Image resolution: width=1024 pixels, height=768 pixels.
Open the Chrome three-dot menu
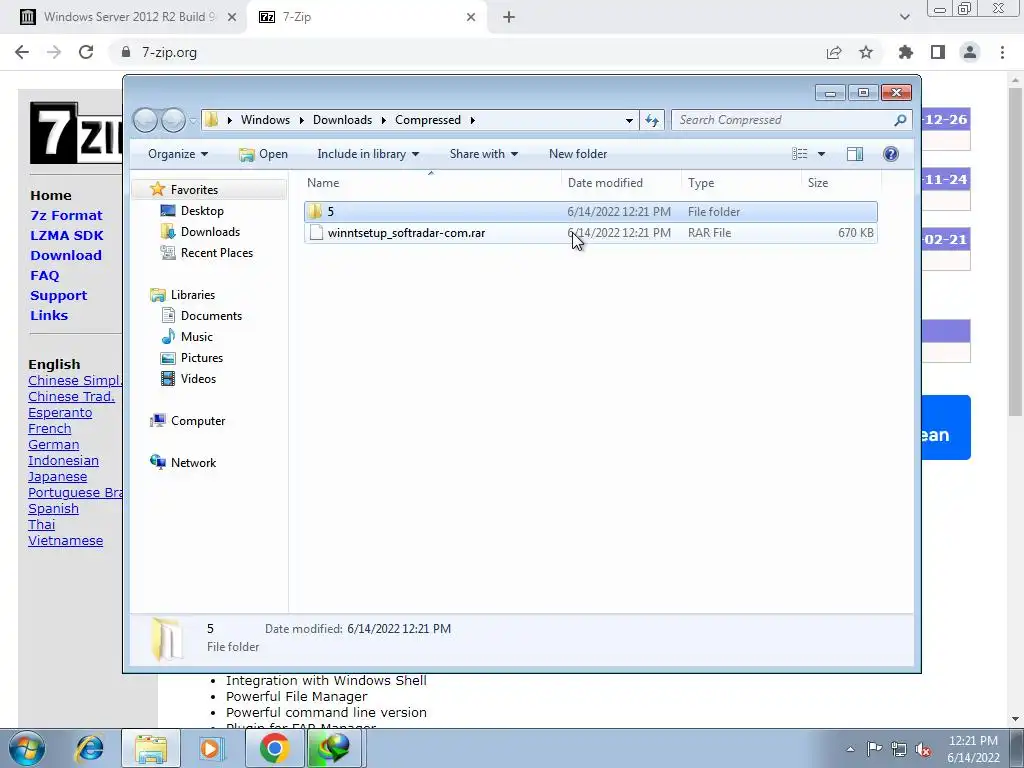click(1002, 52)
